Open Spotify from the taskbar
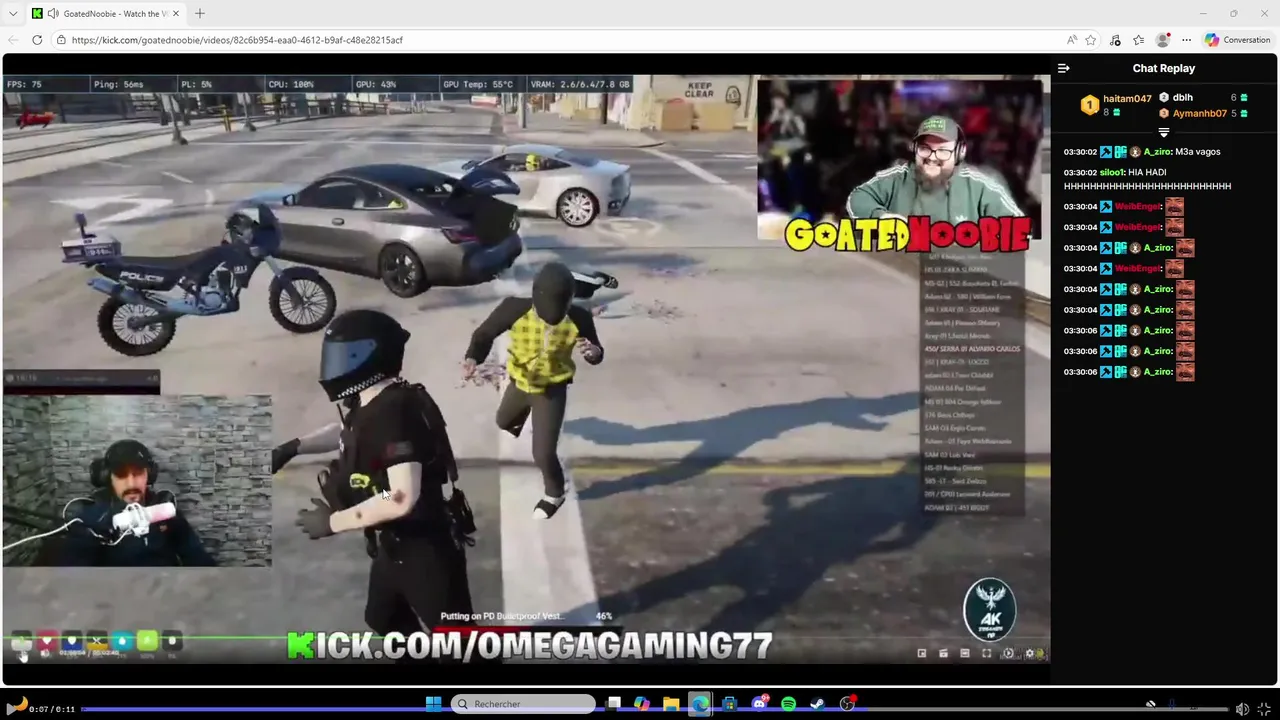The height and width of the screenshot is (720, 1280). point(788,704)
